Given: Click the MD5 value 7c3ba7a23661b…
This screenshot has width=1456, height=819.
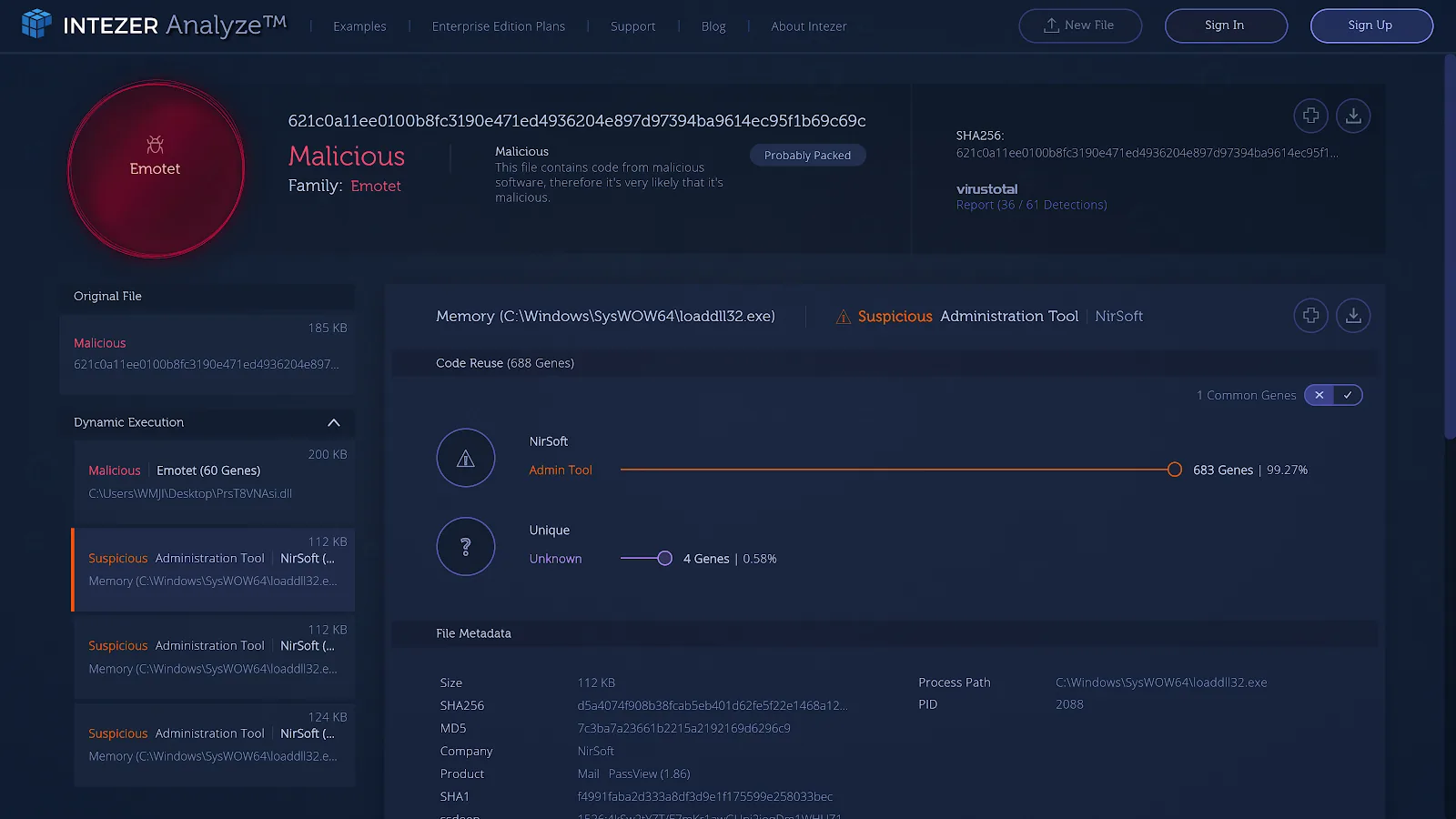Looking at the screenshot, I should 684,728.
